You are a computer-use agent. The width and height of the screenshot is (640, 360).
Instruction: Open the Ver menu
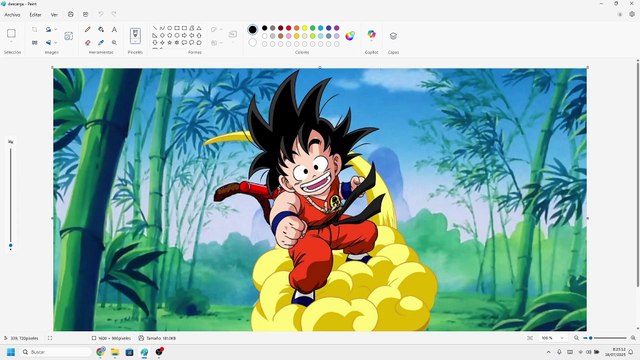tap(54, 15)
